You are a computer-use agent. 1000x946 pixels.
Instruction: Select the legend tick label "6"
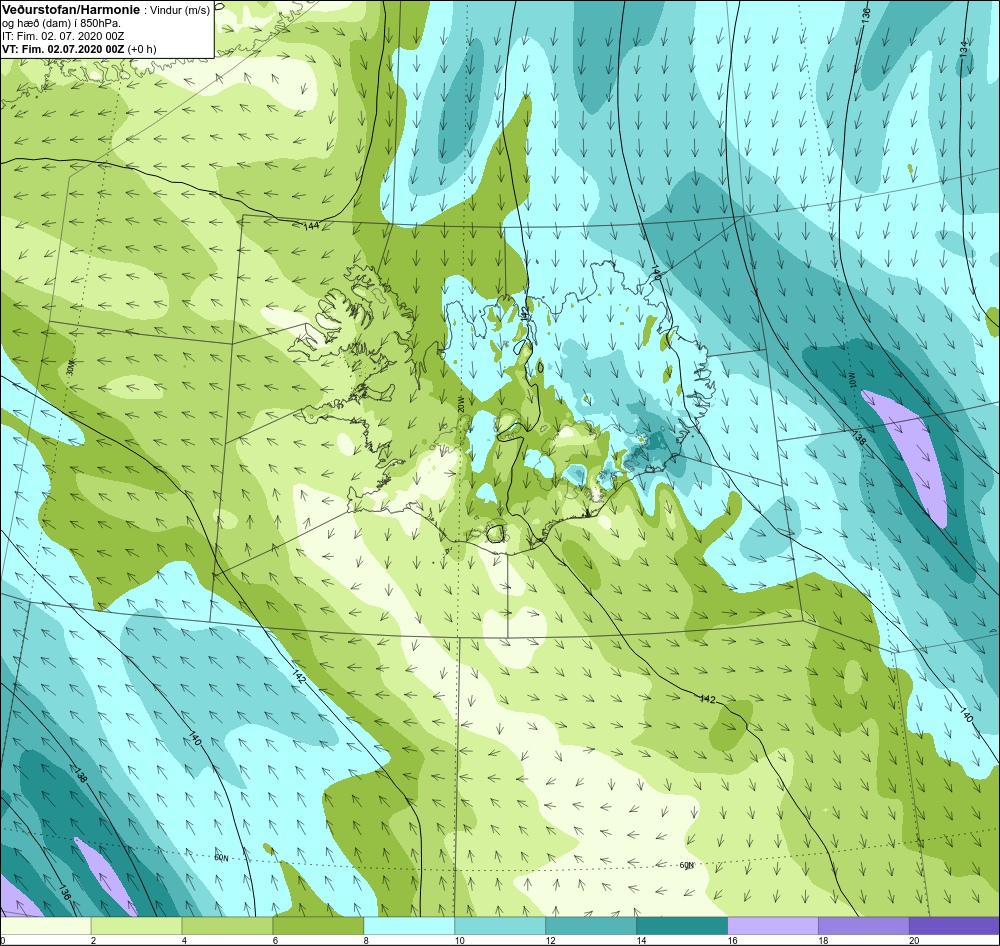pyautogui.click(x=274, y=940)
